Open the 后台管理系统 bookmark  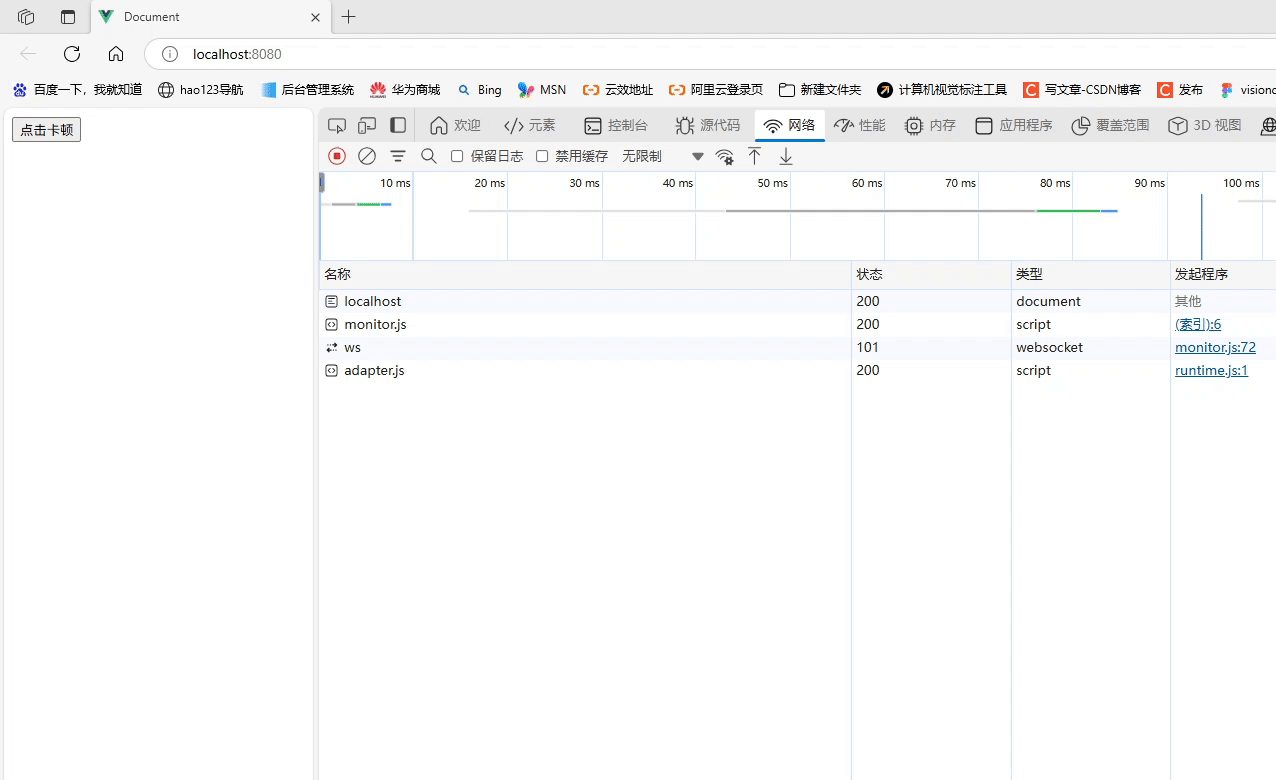coord(308,90)
